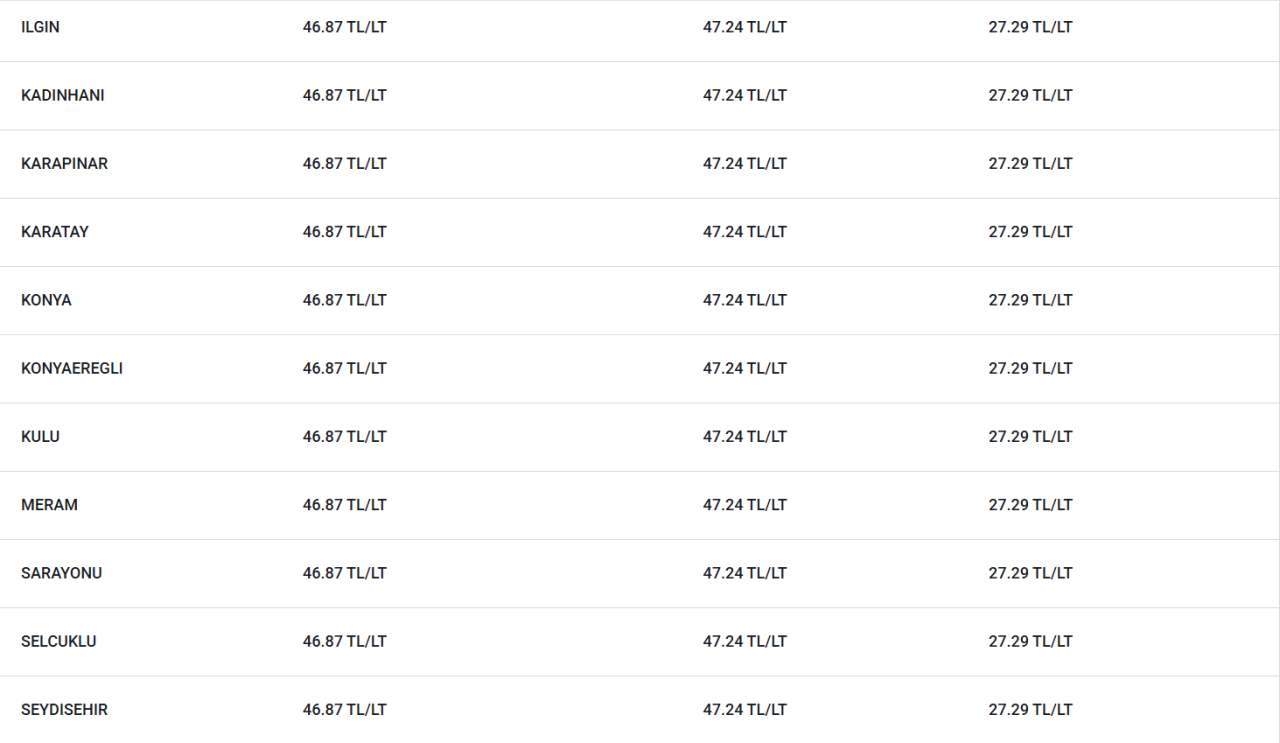
Task: Click the KARATAY district name
Action: coord(55,231)
